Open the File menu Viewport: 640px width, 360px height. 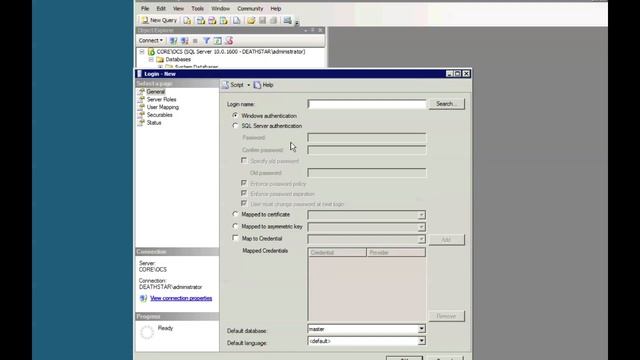pyautogui.click(x=145, y=9)
